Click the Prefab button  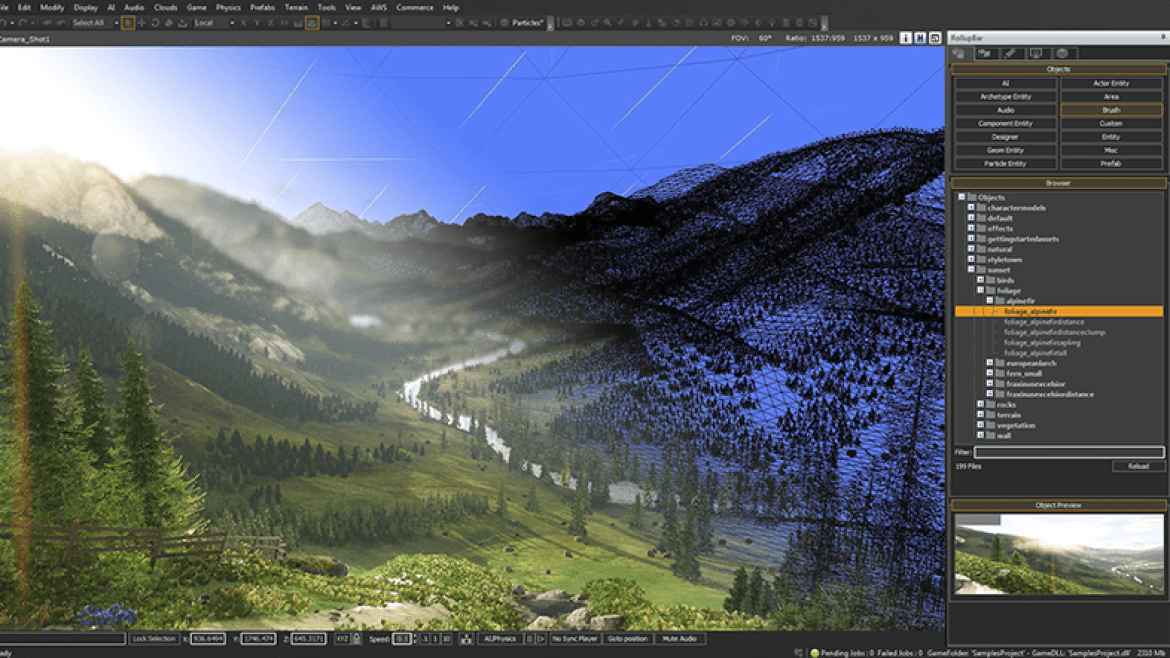point(1111,163)
